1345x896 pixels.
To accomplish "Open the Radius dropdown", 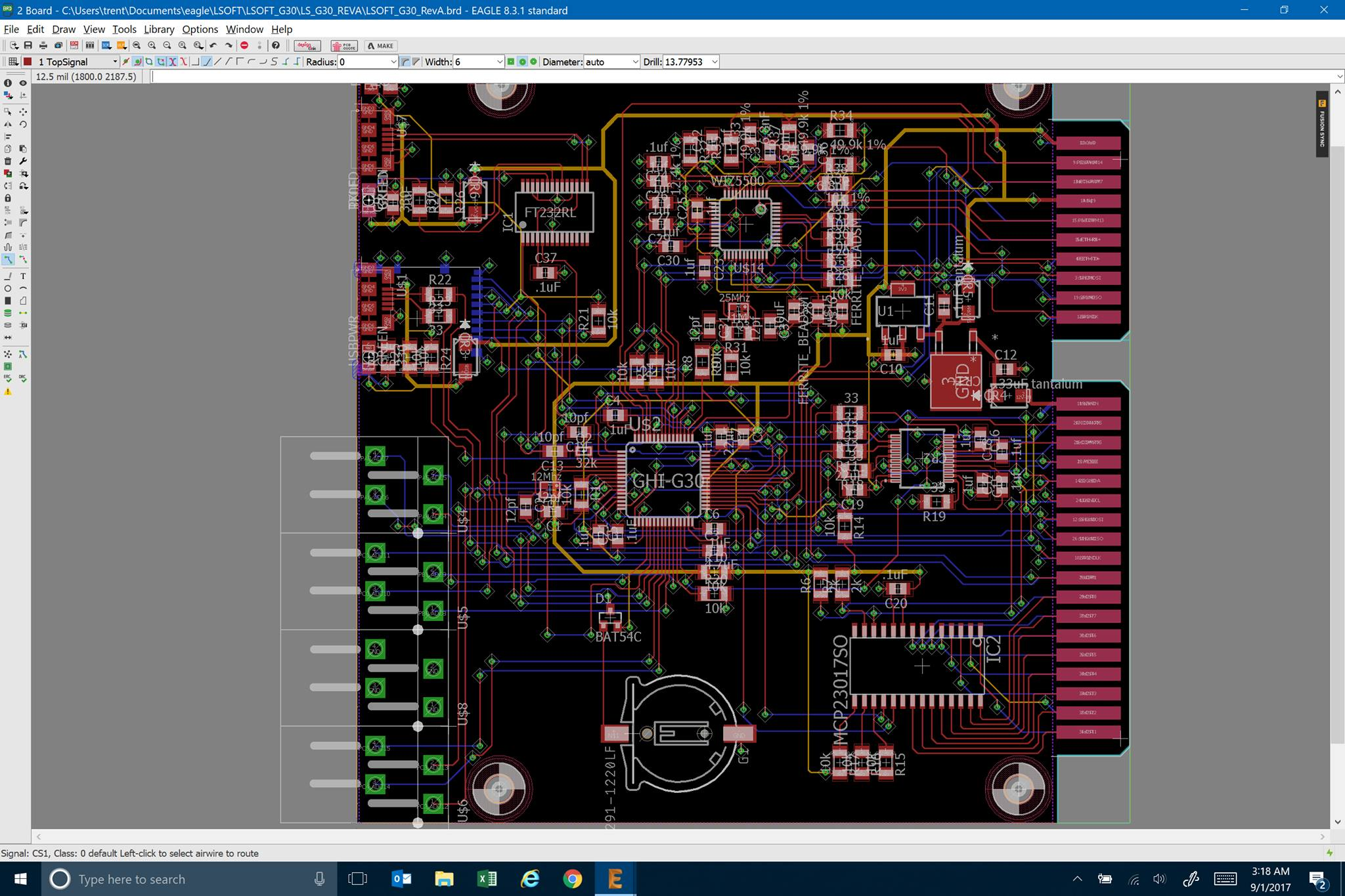I will point(393,62).
